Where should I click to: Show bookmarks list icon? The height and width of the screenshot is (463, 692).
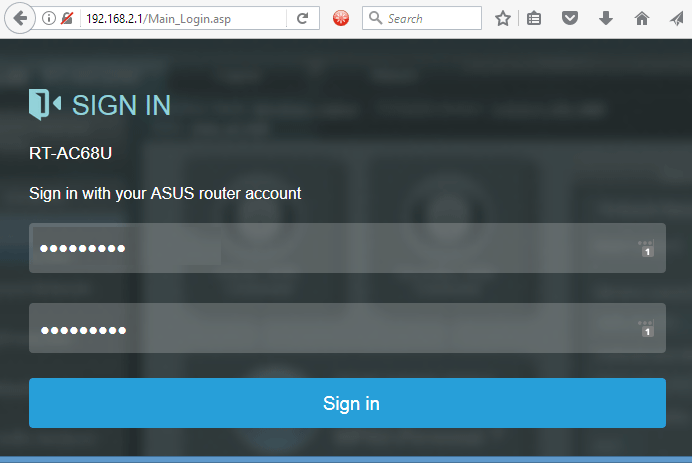tap(534, 19)
